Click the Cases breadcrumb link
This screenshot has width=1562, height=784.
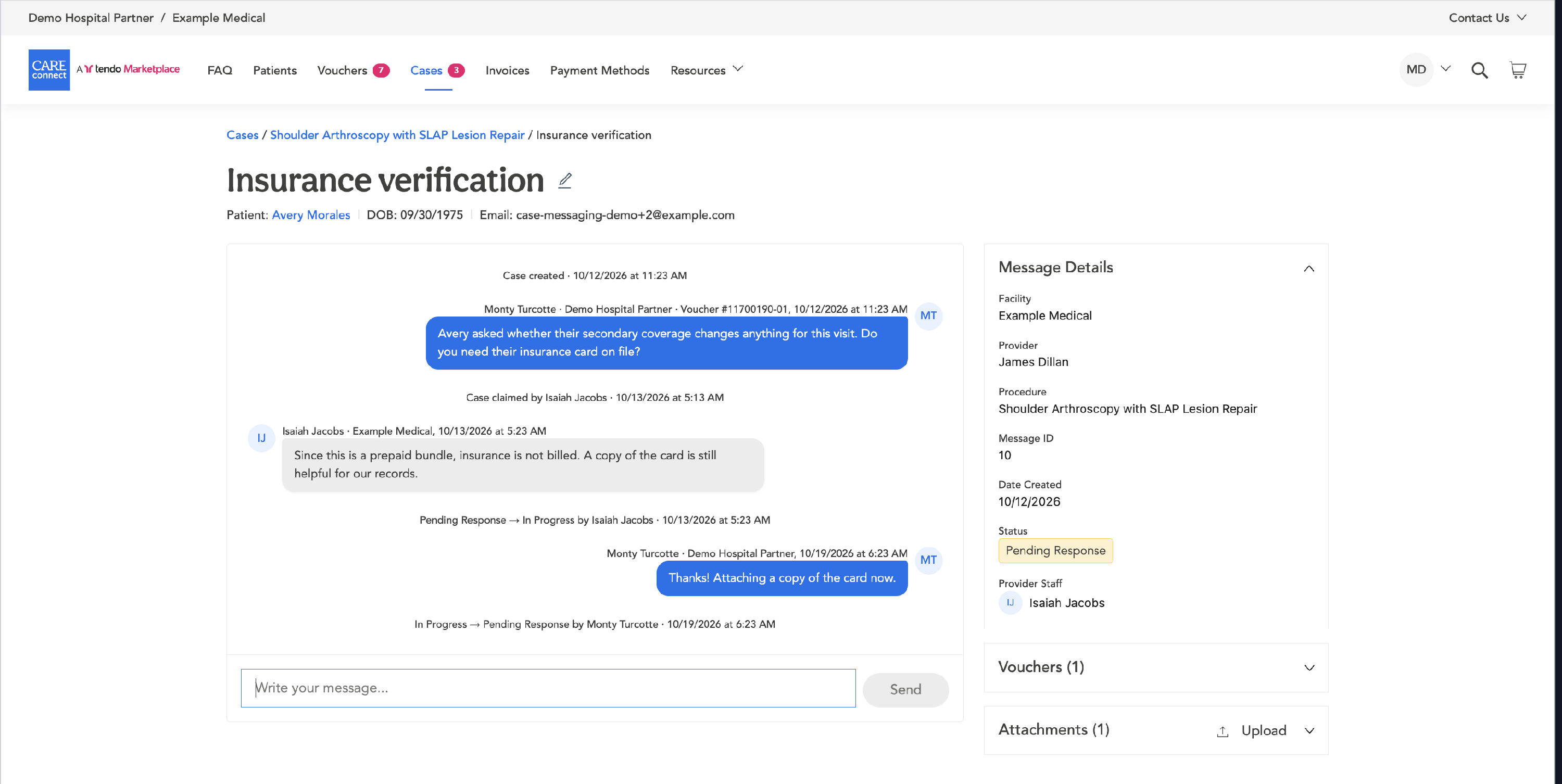[243, 135]
